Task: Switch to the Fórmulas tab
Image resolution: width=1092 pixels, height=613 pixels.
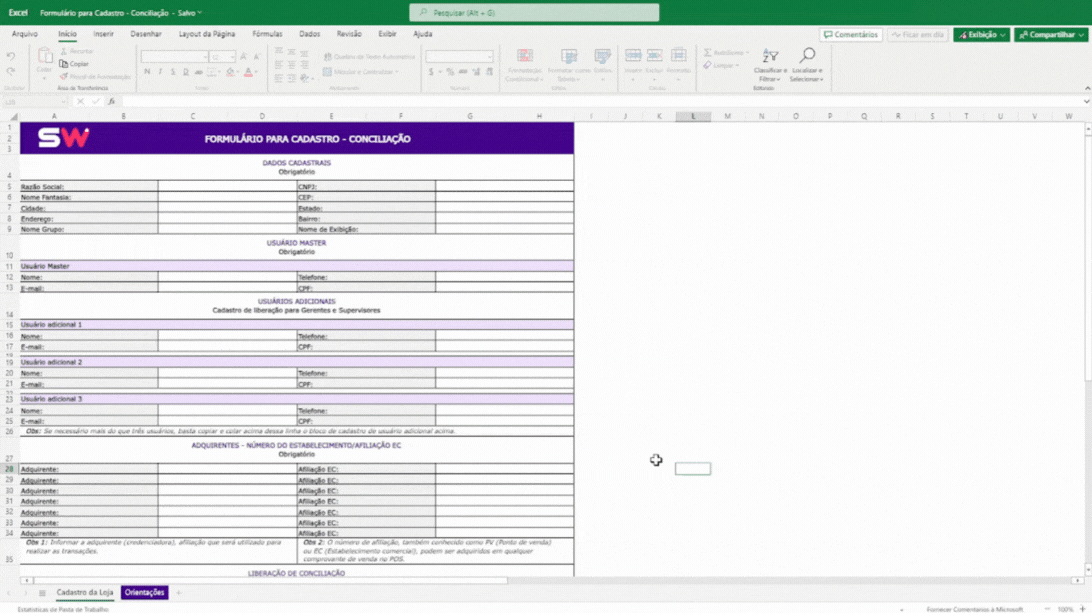Action: pyautogui.click(x=267, y=33)
